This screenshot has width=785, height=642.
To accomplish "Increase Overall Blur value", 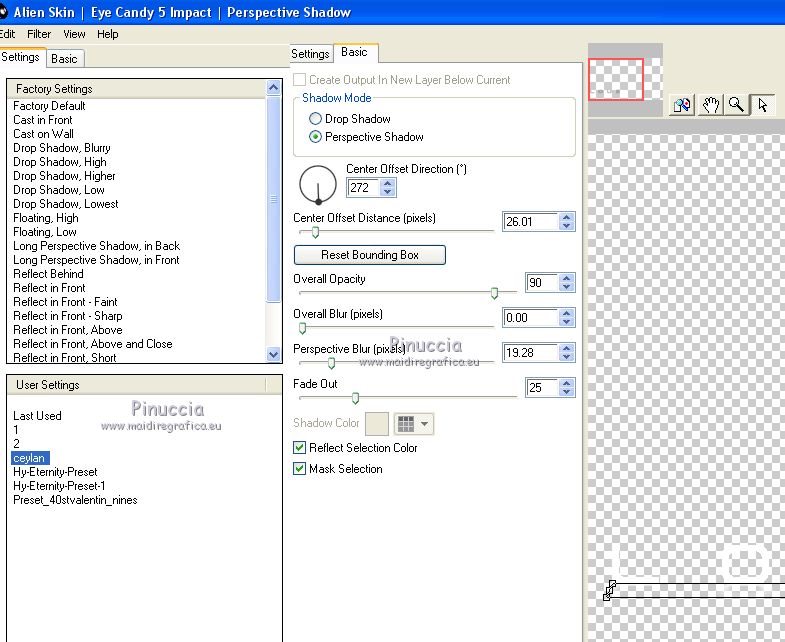I will [566, 313].
